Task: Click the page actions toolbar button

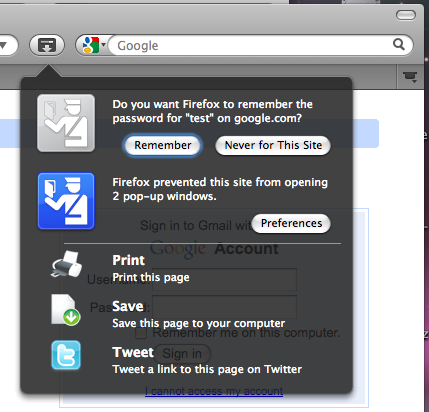Action: [47, 45]
